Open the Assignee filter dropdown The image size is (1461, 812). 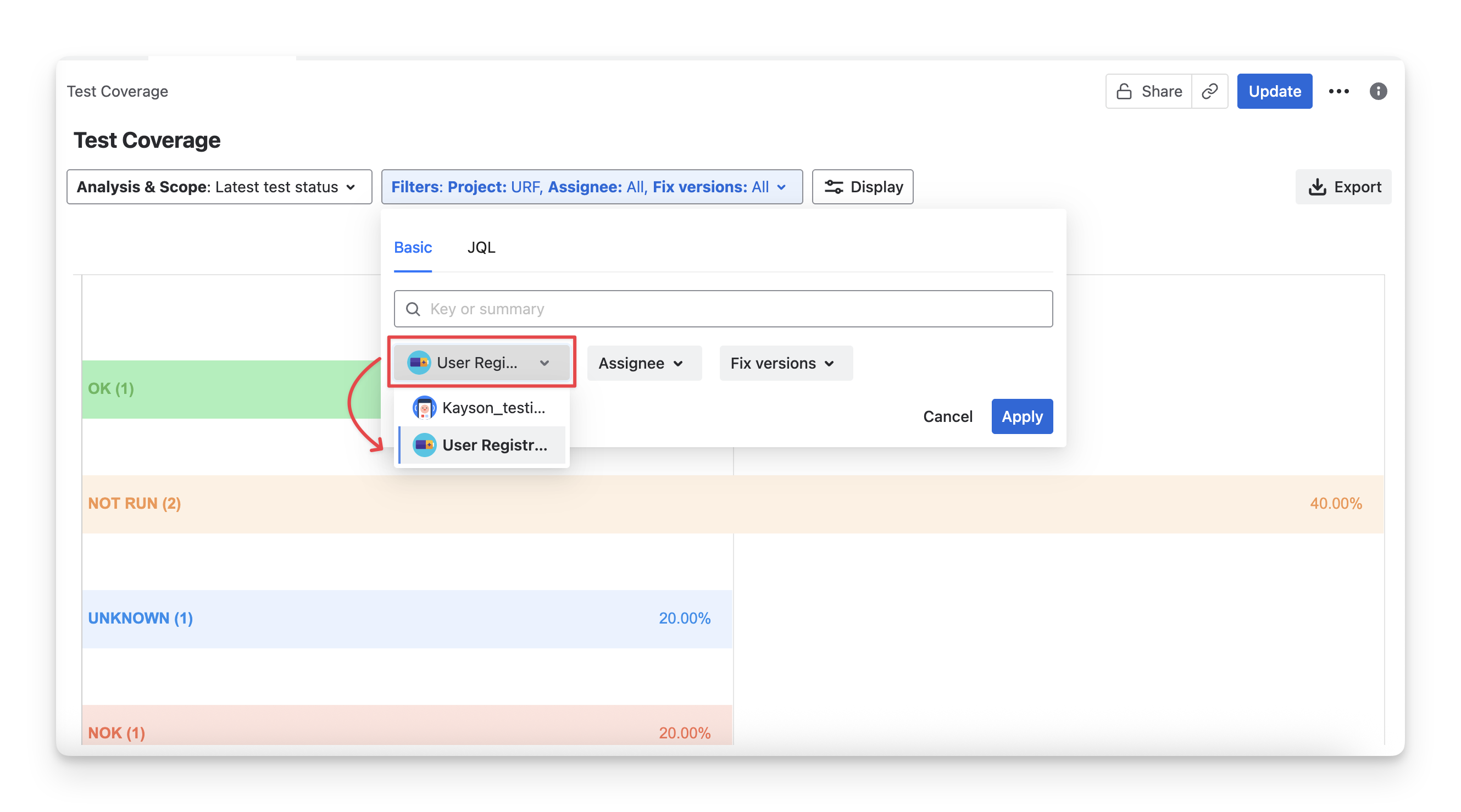[644, 363]
